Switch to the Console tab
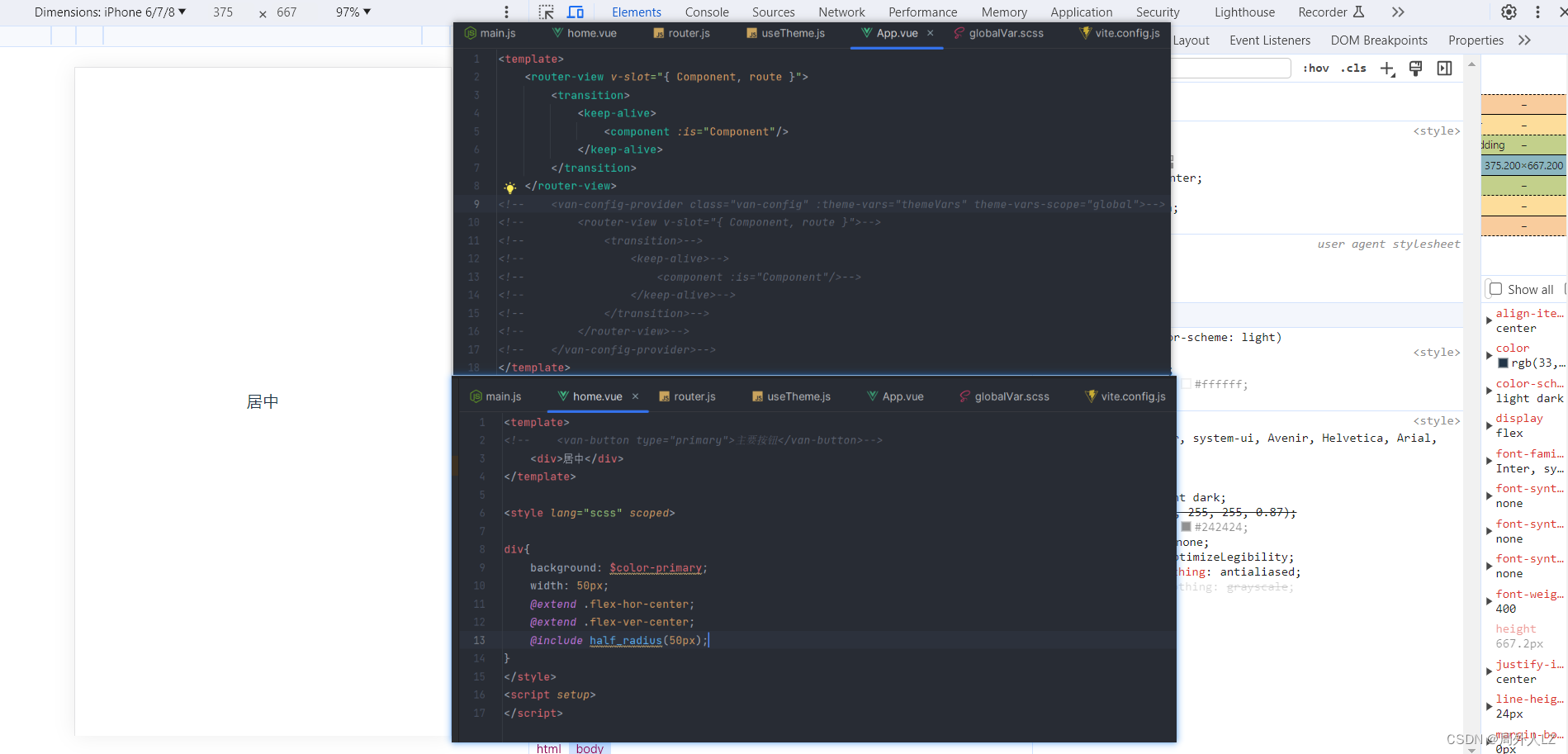The width and height of the screenshot is (1568, 754). [707, 12]
